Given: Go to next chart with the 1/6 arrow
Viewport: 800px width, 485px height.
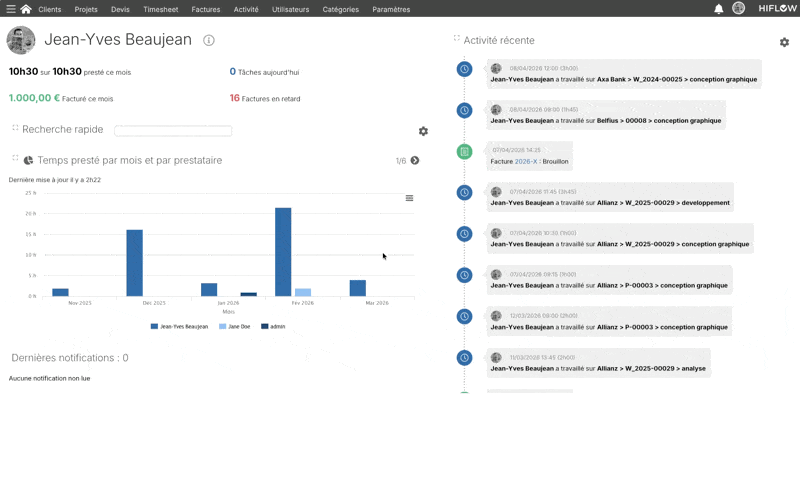Looking at the screenshot, I should (x=415, y=160).
